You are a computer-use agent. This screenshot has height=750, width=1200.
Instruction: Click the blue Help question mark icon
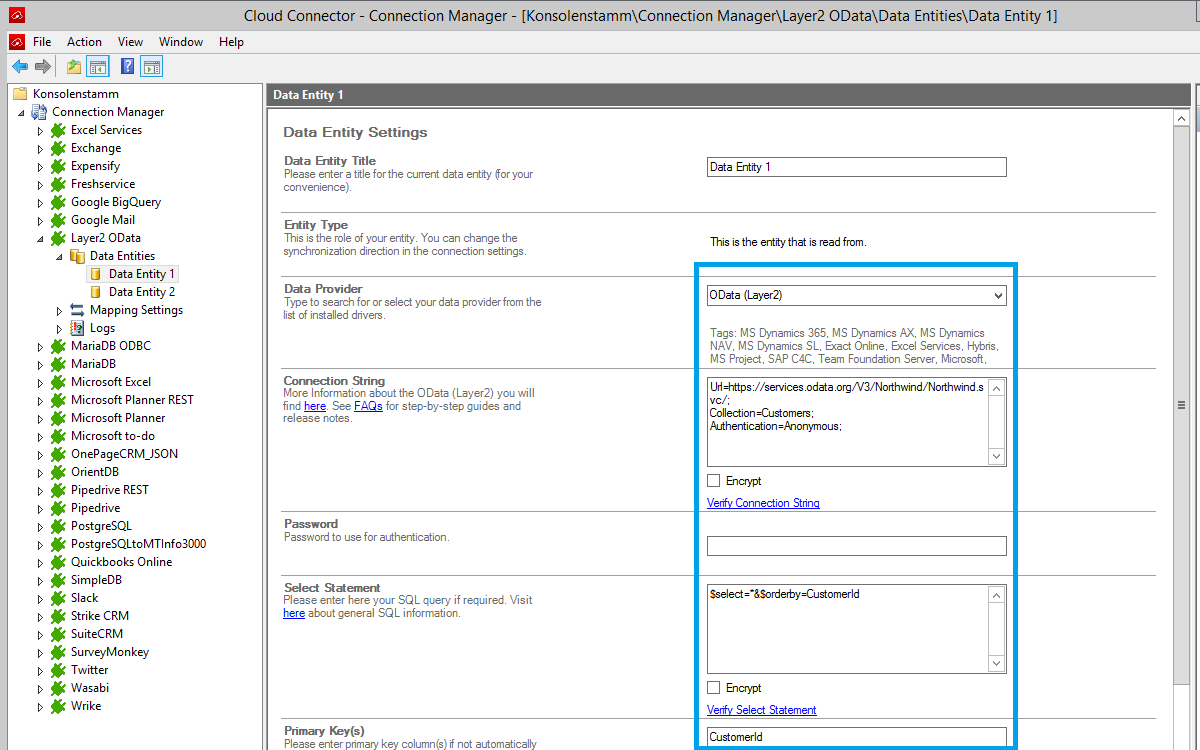click(x=128, y=67)
